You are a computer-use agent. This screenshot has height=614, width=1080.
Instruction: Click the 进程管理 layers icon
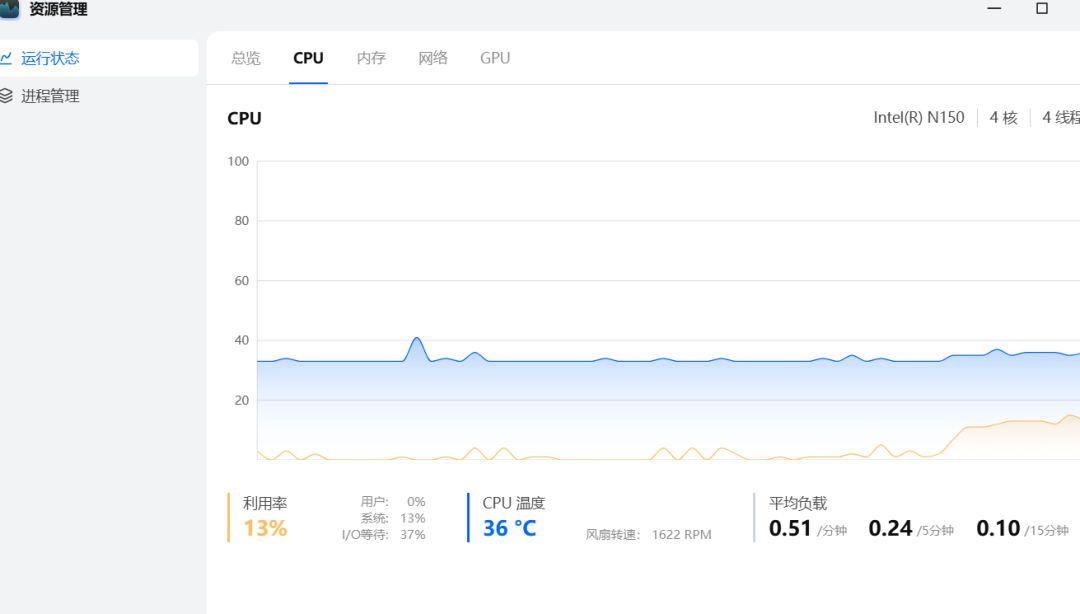pos(6,96)
